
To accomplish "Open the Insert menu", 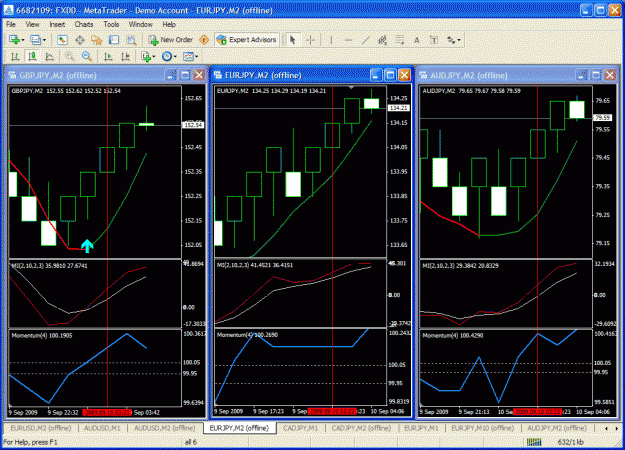I will (x=57, y=24).
